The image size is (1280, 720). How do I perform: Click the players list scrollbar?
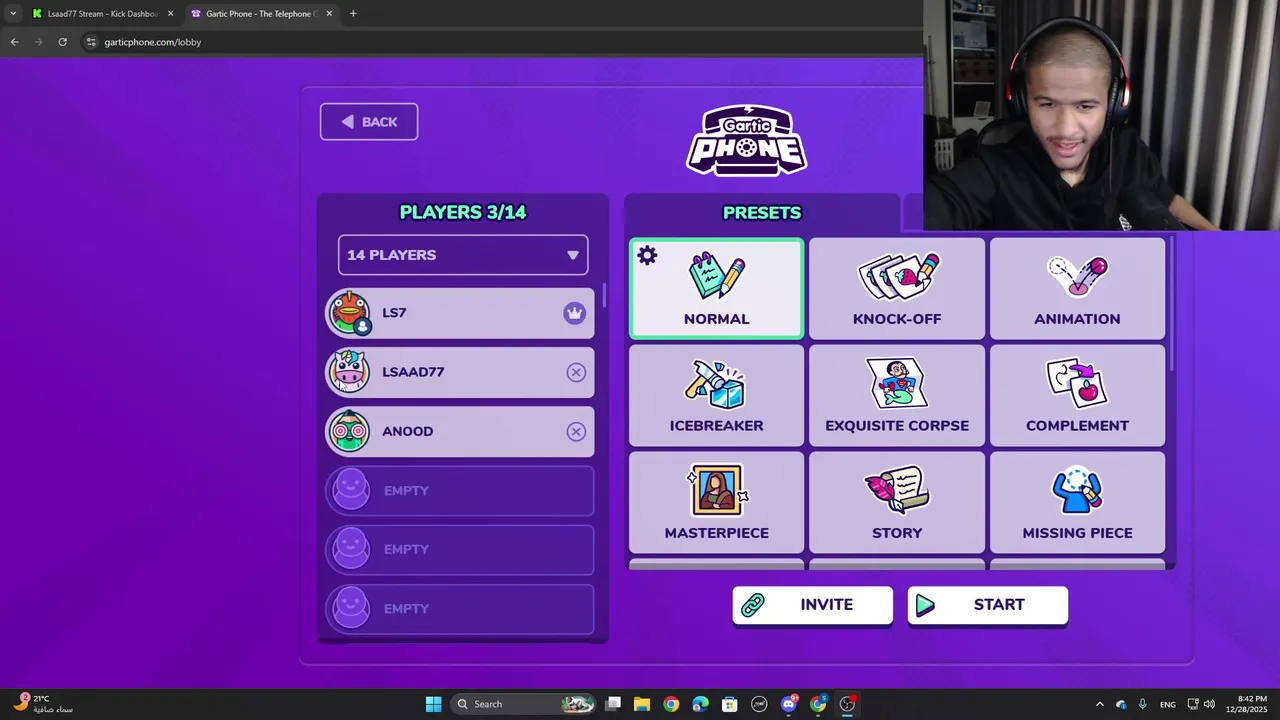(604, 296)
